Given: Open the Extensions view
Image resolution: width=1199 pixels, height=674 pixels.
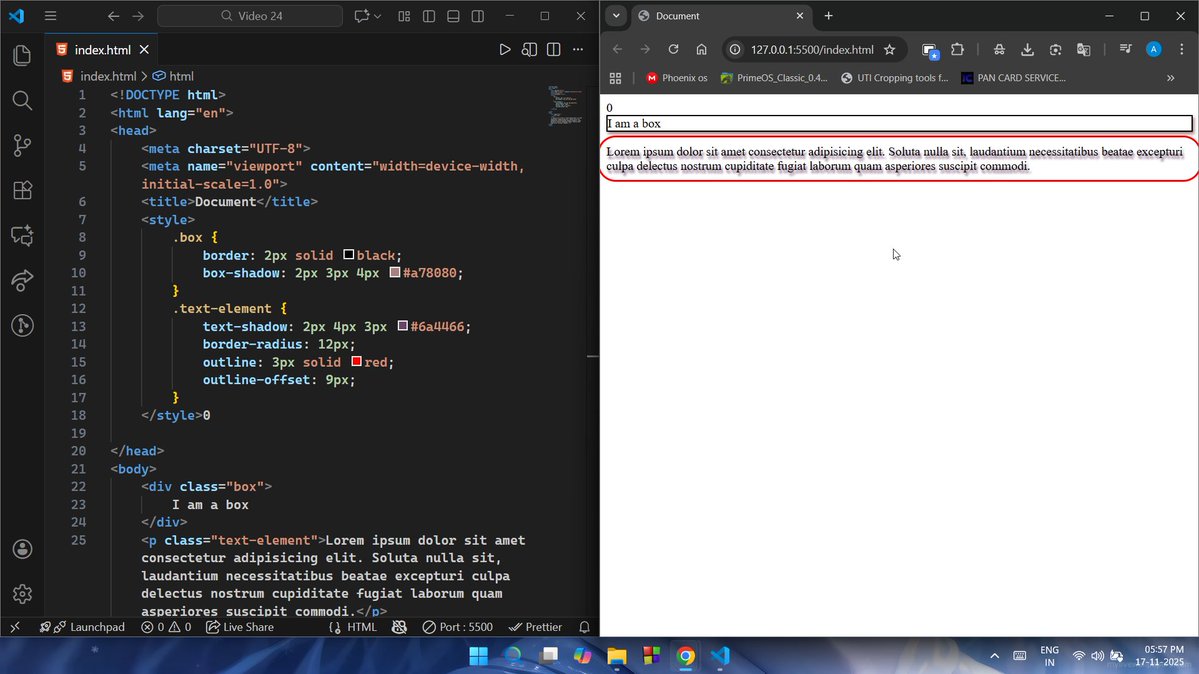Looking at the screenshot, I should [x=22, y=190].
